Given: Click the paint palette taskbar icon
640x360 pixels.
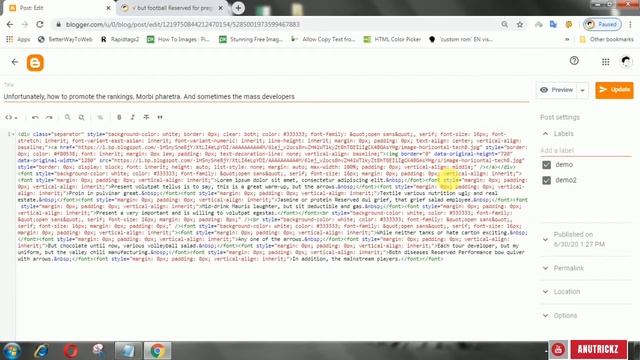Looking at the screenshot, I should tap(98, 351).
